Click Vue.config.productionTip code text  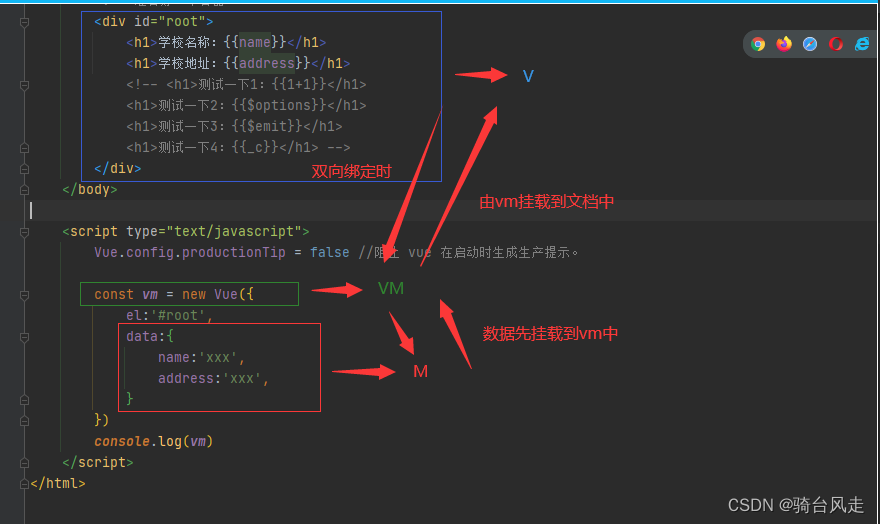190,252
